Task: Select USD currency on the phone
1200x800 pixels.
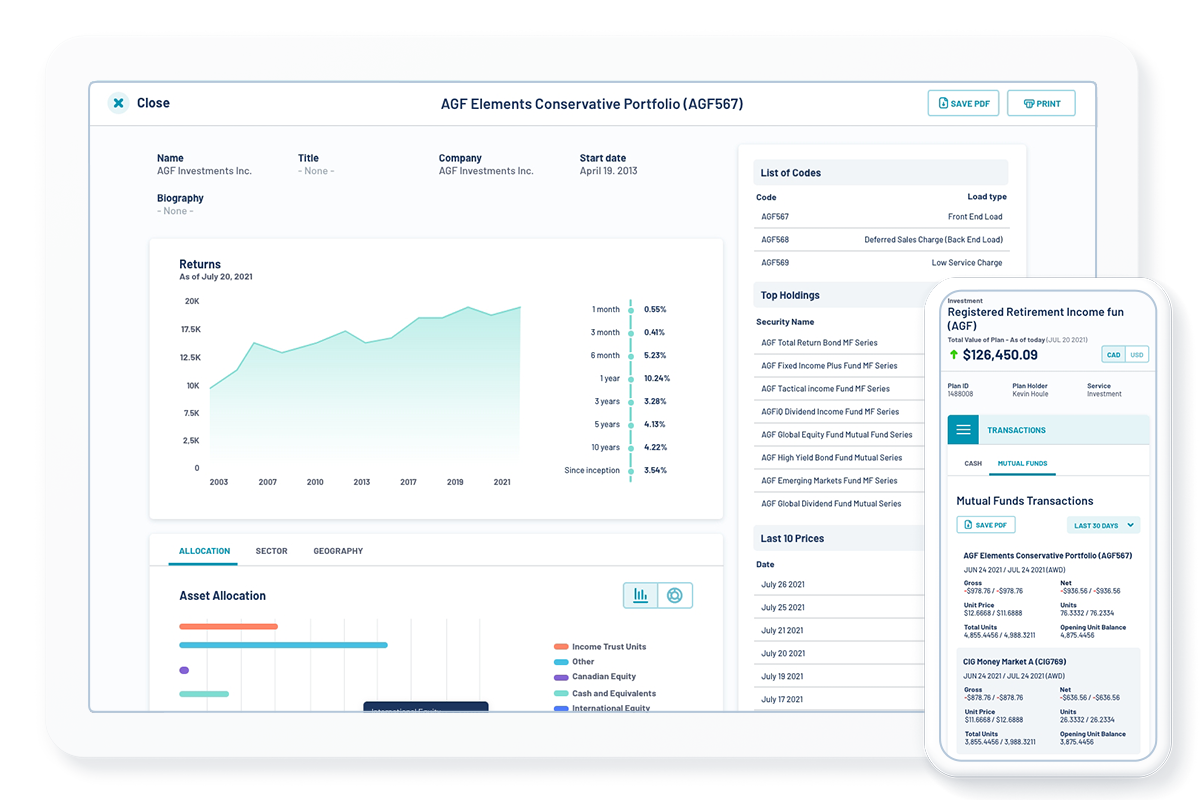Action: pos(1136,355)
